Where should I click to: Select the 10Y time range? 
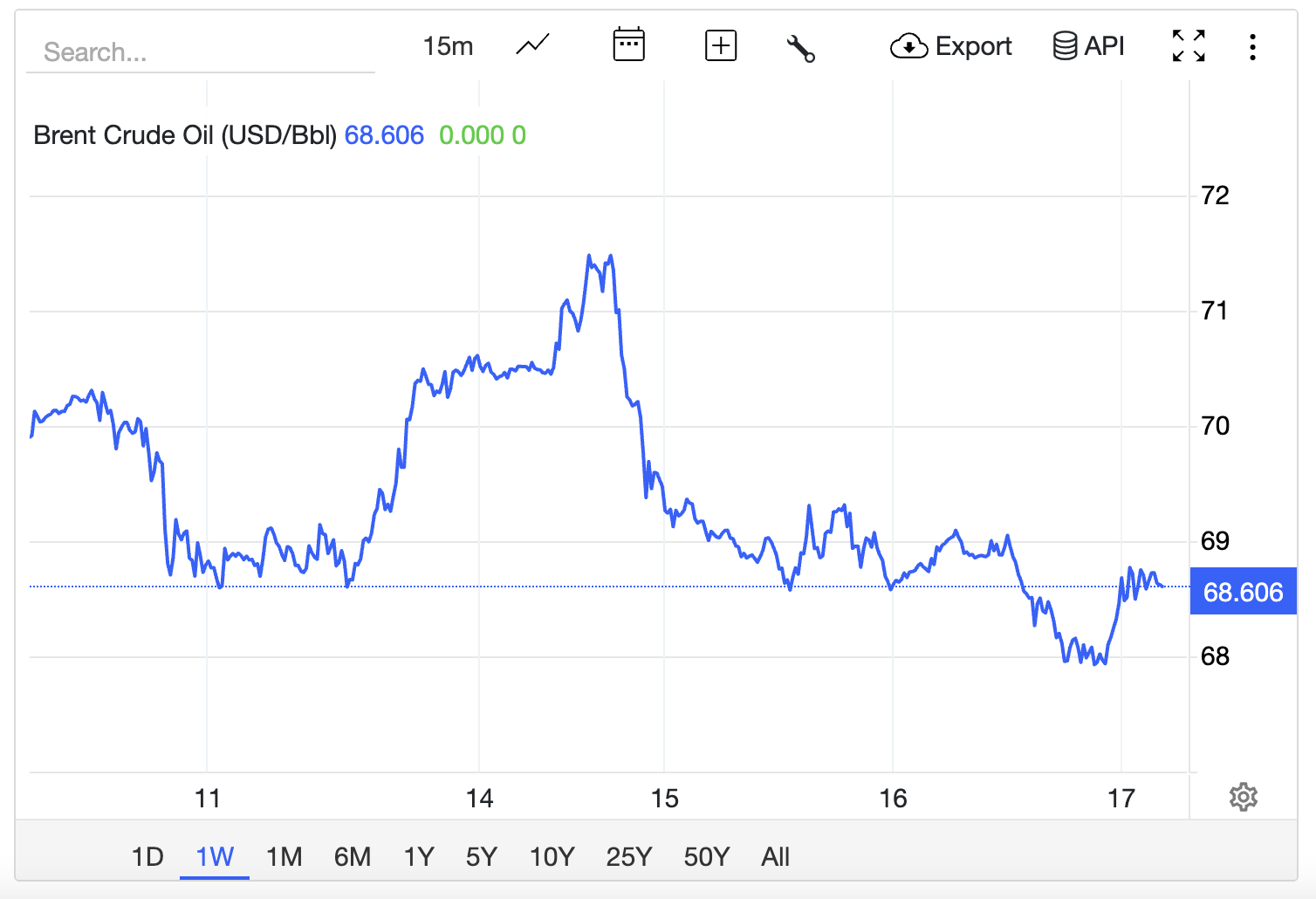click(552, 856)
